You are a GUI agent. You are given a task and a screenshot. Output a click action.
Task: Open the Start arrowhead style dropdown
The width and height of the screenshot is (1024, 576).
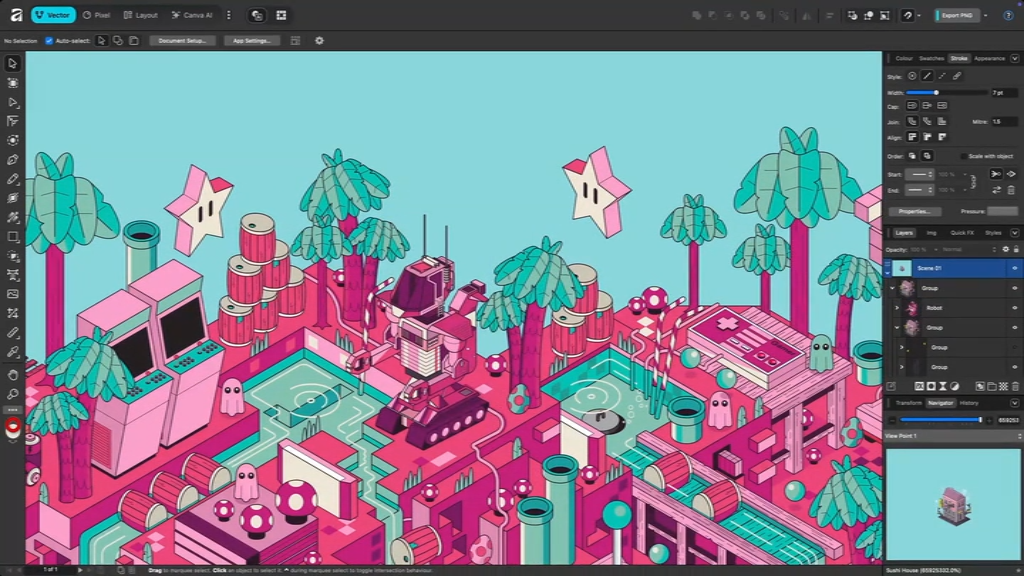[922, 174]
